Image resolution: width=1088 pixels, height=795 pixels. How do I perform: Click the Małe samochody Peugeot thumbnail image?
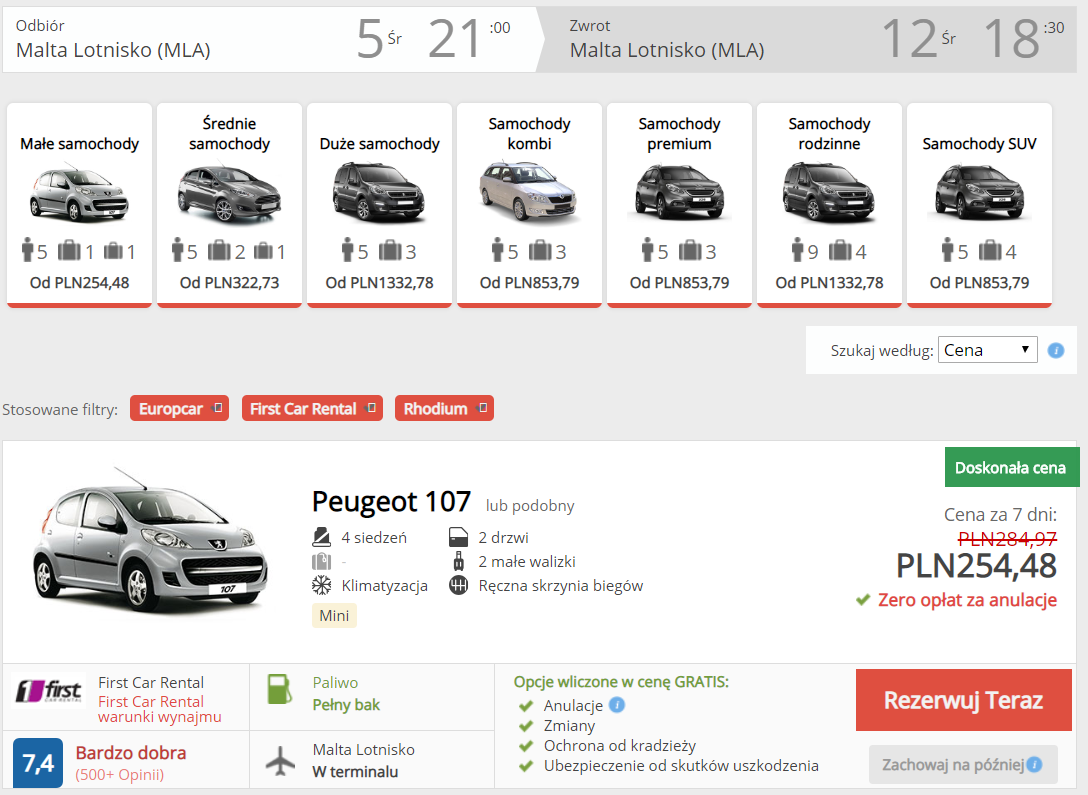coord(79,193)
